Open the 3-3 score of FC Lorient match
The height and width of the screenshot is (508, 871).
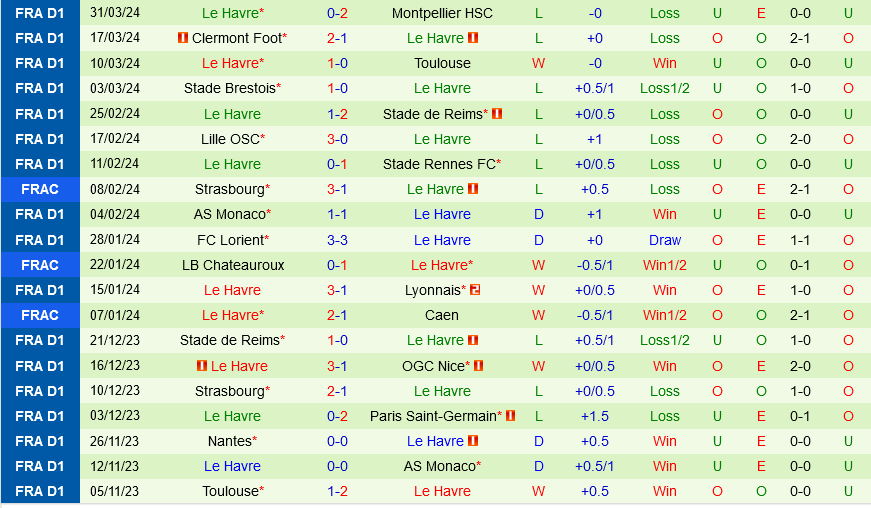tap(337, 240)
